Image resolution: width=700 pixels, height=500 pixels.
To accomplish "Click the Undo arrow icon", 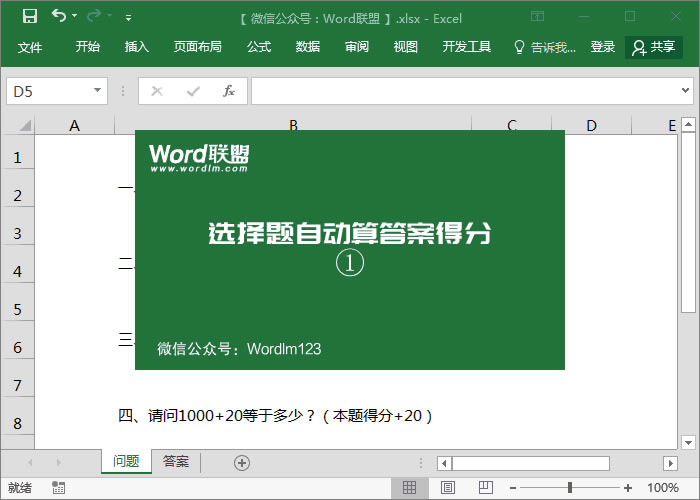I will click(59, 17).
